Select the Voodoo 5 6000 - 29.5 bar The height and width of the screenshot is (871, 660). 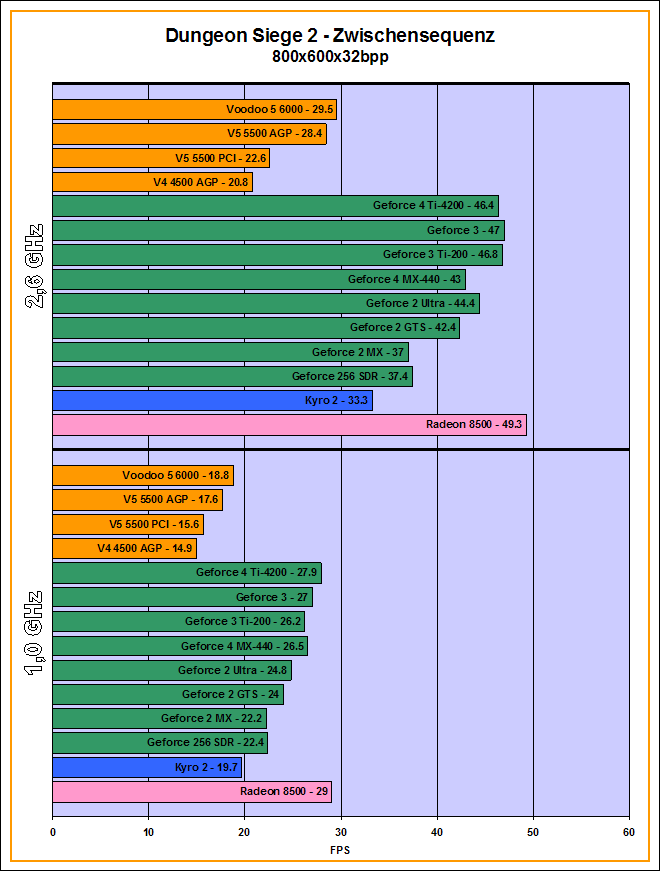[x=194, y=109]
